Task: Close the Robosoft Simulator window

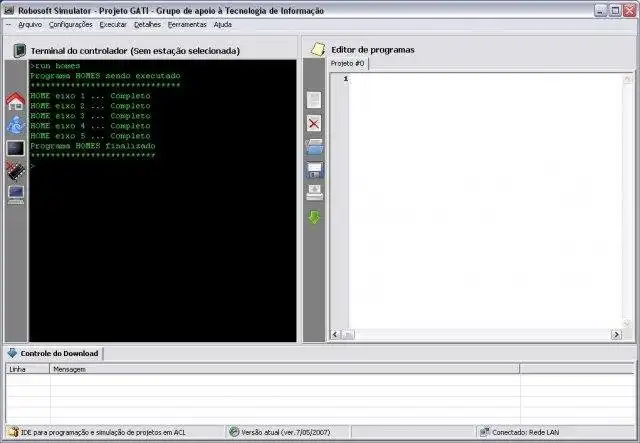Action: click(629, 11)
